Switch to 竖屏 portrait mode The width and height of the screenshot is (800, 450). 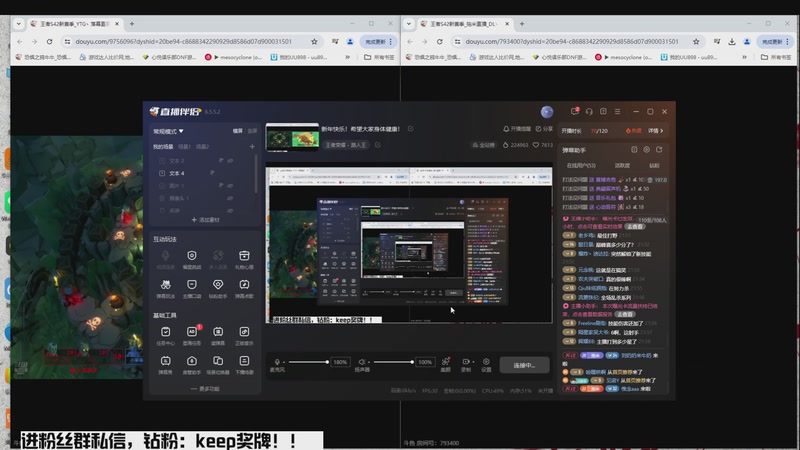tap(252, 131)
